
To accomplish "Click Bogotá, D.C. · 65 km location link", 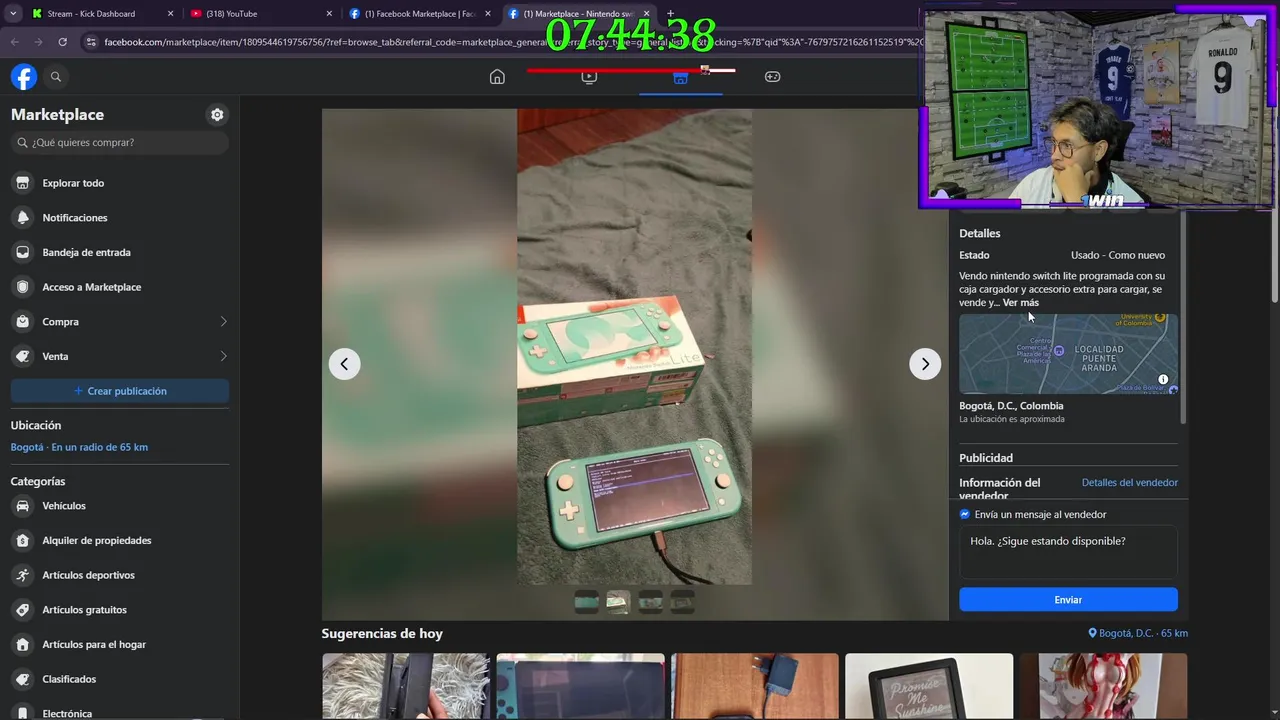I will point(1138,633).
